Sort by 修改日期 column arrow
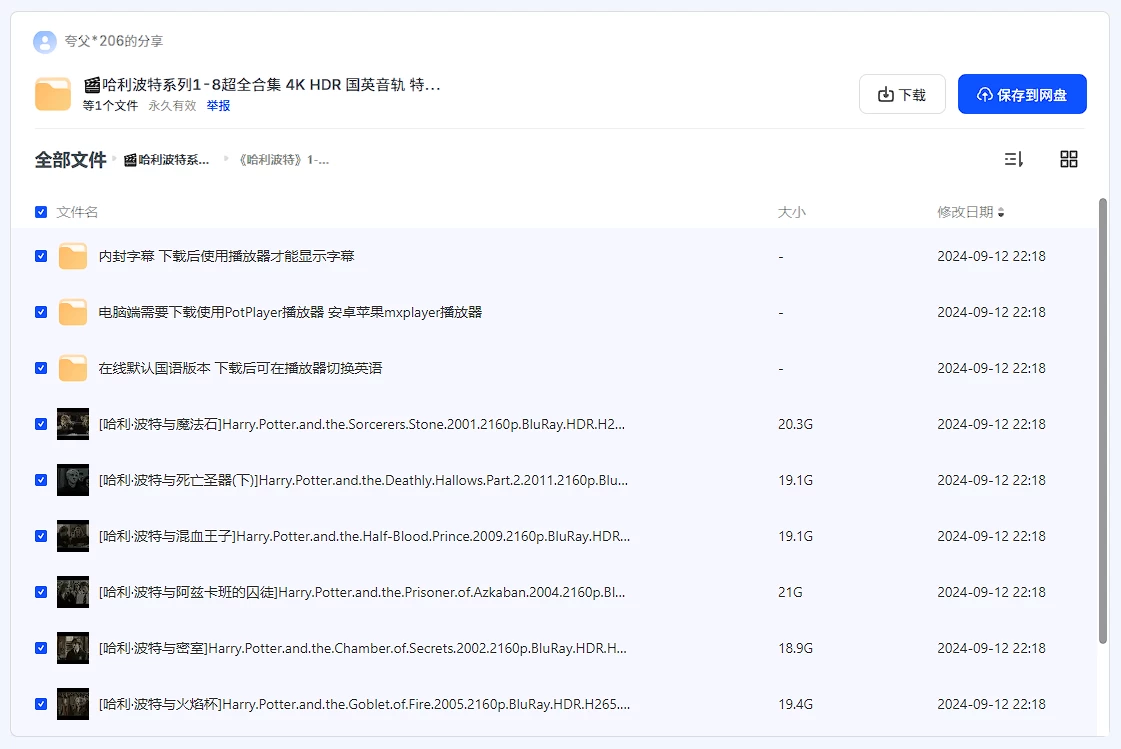This screenshot has width=1121, height=749. tap(1001, 212)
